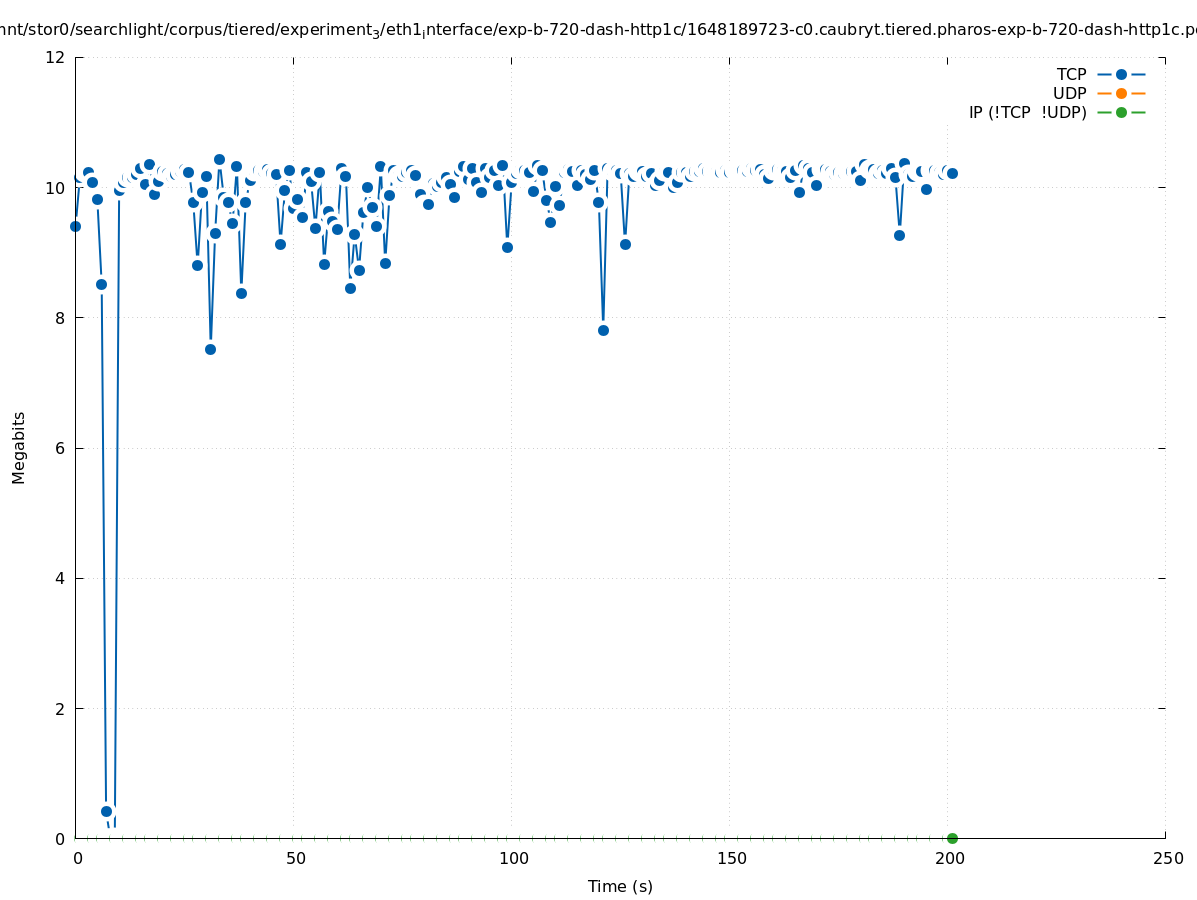Select the green data point at 200 seconds
The image size is (1197, 900).
coord(952,838)
